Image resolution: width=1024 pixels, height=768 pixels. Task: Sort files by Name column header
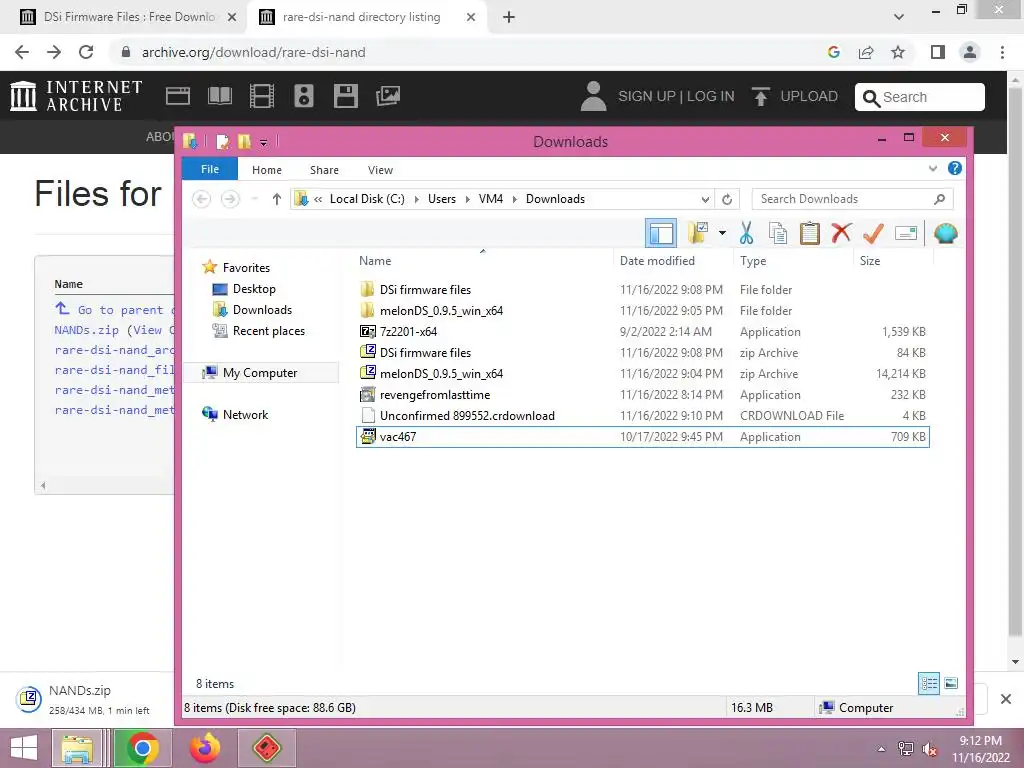(375, 261)
